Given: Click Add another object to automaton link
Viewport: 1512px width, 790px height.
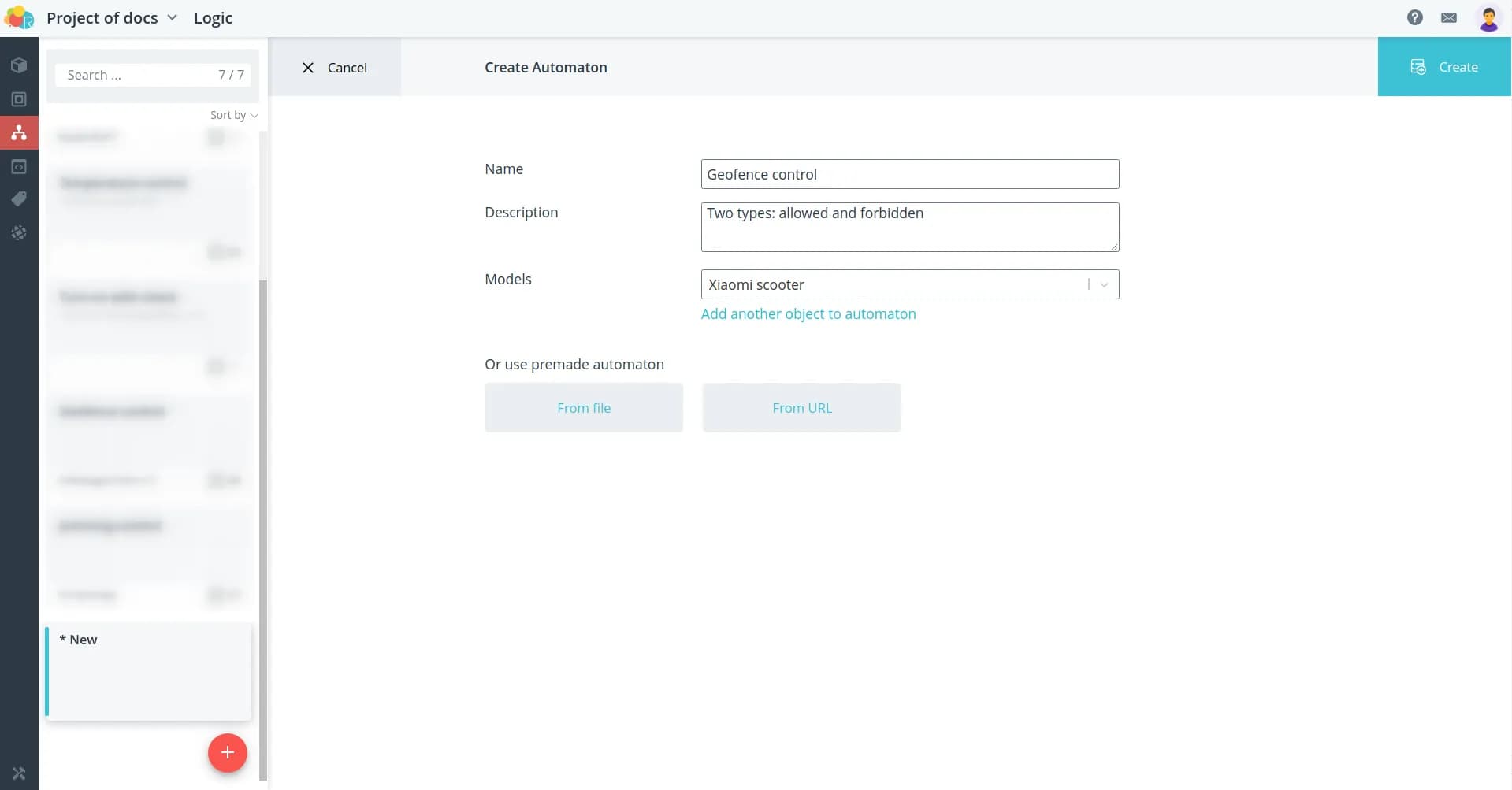Looking at the screenshot, I should point(808,314).
